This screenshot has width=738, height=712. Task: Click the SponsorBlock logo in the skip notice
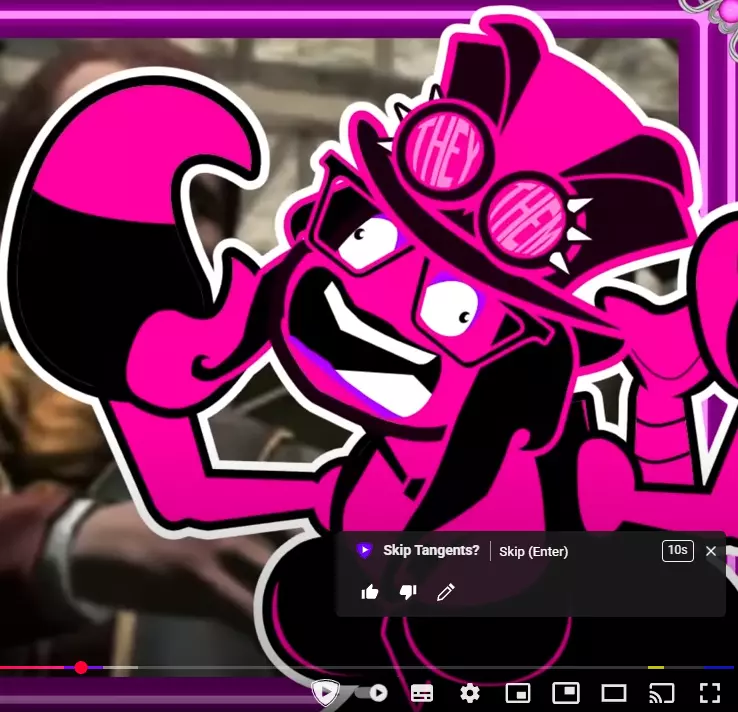pos(364,550)
